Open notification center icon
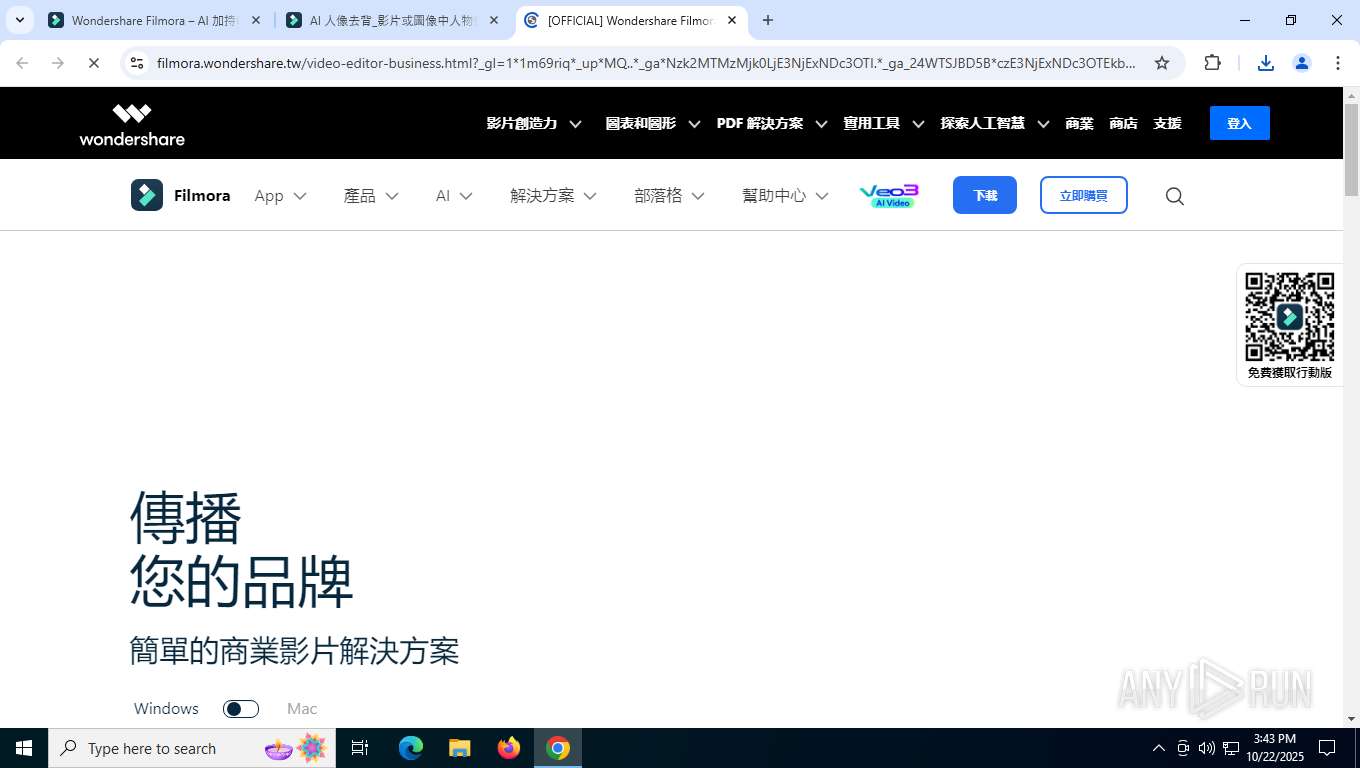 pos(1327,748)
